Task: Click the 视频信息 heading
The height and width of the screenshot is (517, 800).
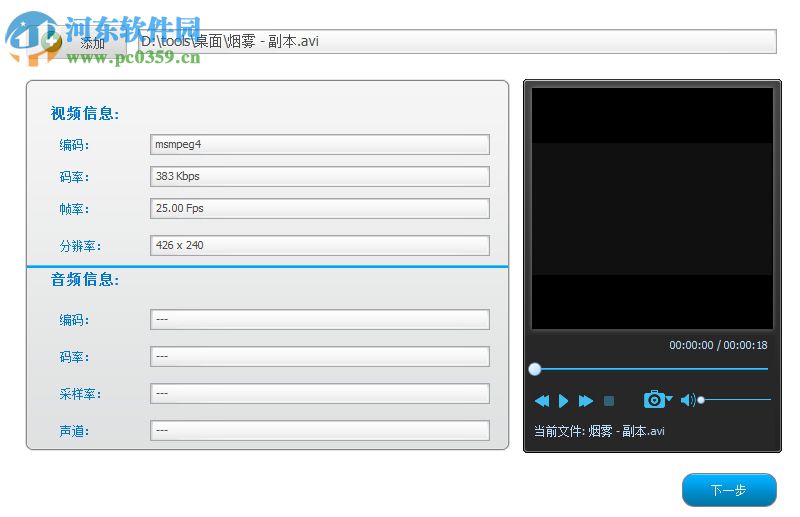Action: (x=85, y=113)
